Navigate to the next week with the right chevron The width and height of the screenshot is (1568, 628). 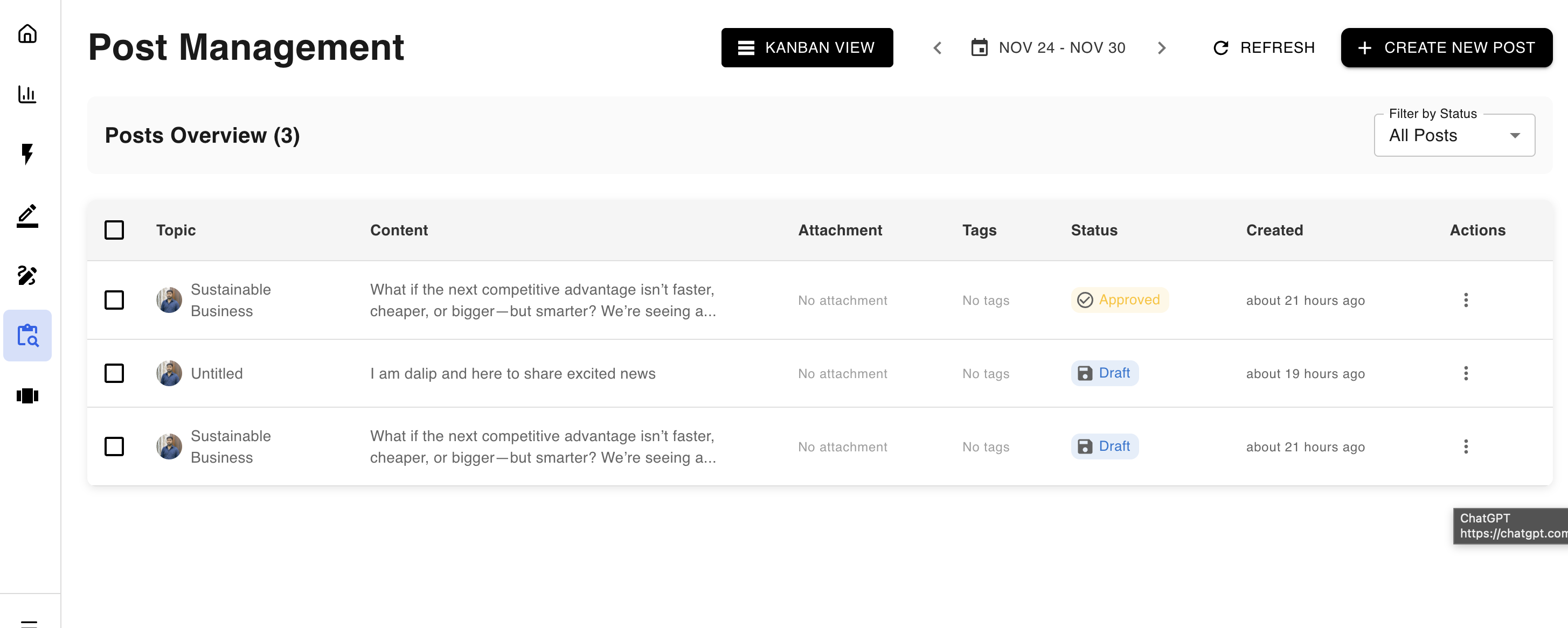click(1163, 47)
